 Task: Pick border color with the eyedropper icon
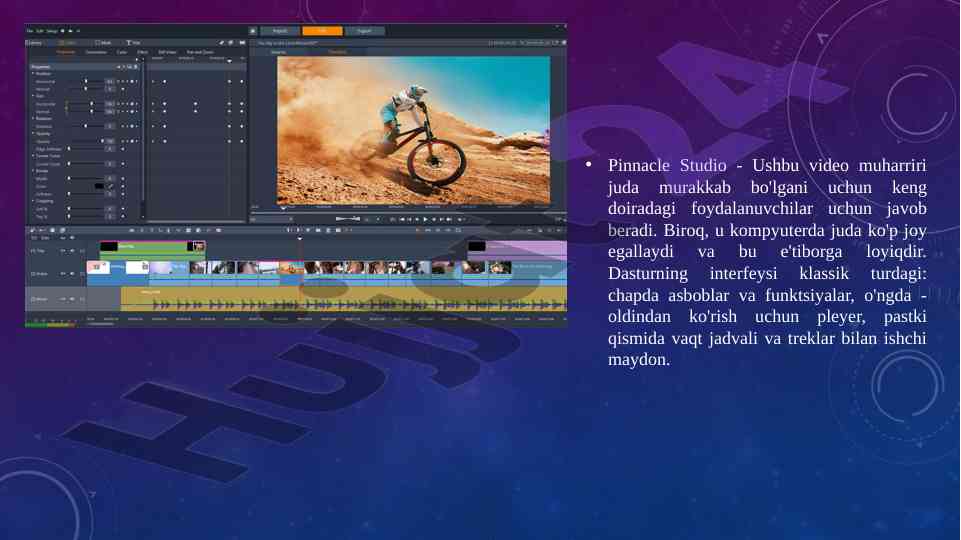110,186
